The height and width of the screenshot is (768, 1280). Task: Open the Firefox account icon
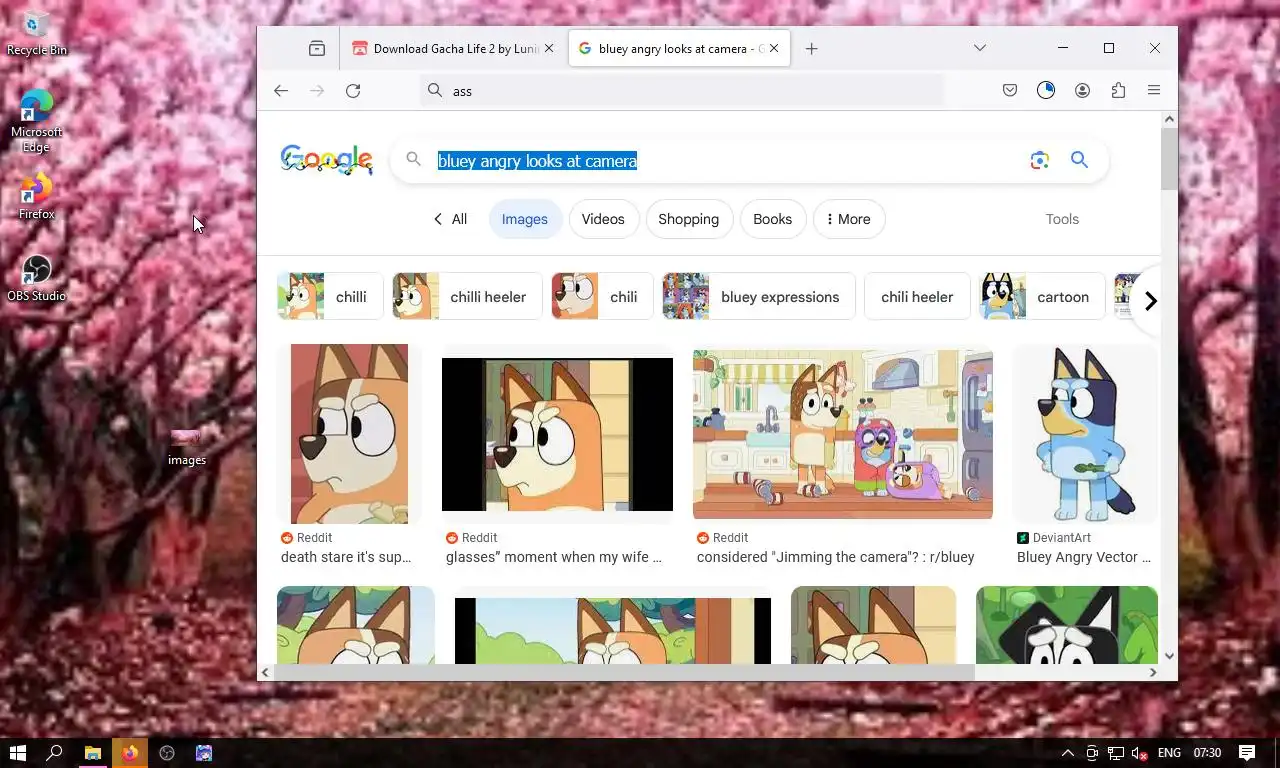coord(1082,91)
